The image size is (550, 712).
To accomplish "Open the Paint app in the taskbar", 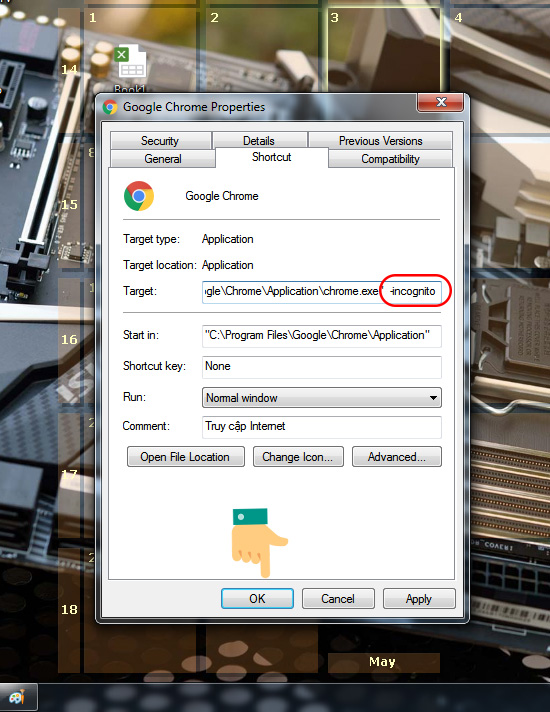I will click(17, 697).
